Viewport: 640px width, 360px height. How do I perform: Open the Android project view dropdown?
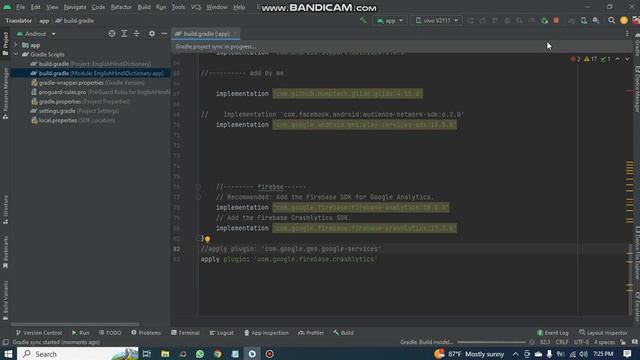tap(36, 34)
